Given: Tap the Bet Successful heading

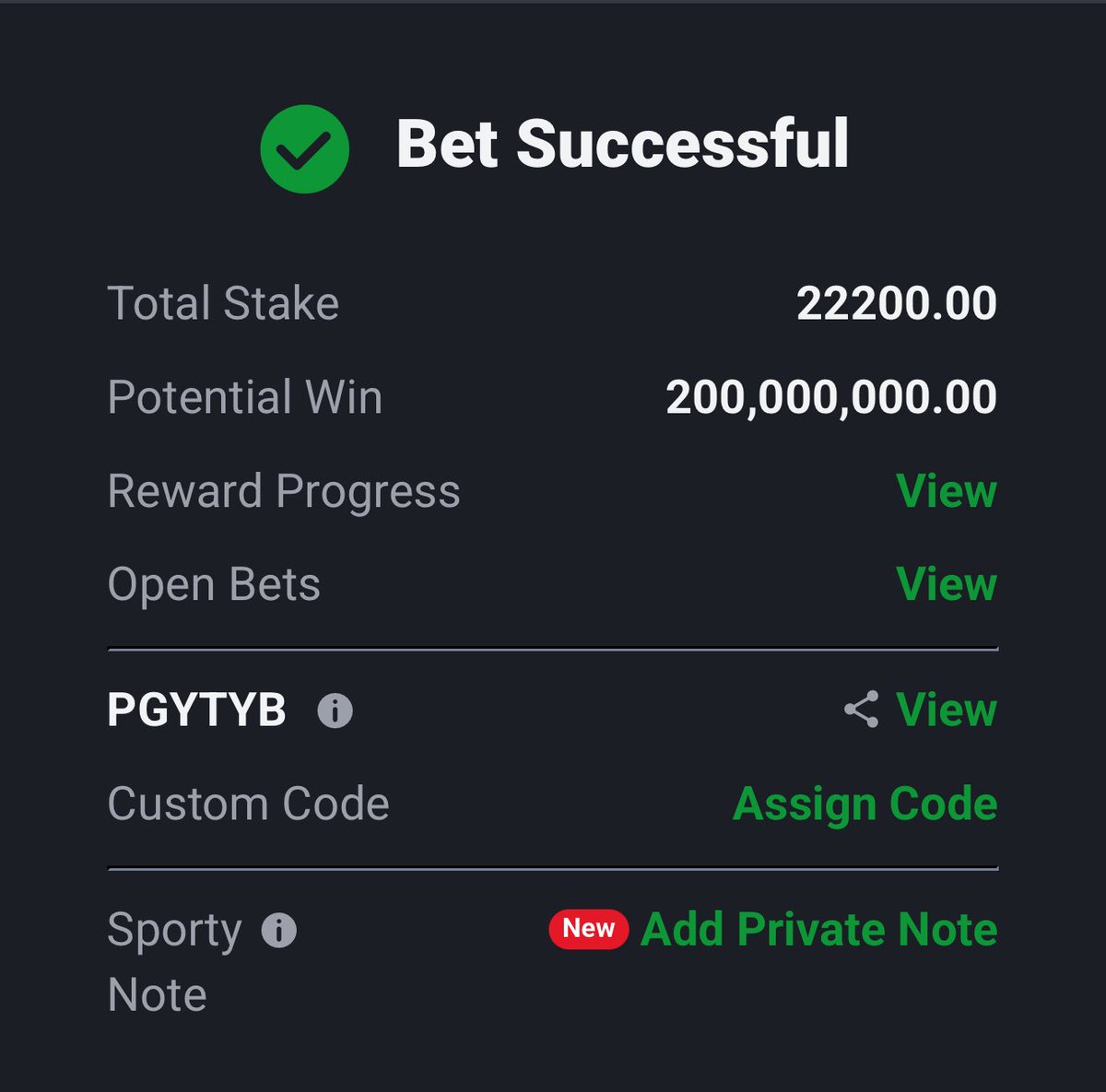Looking at the screenshot, I should click(622, 145).
